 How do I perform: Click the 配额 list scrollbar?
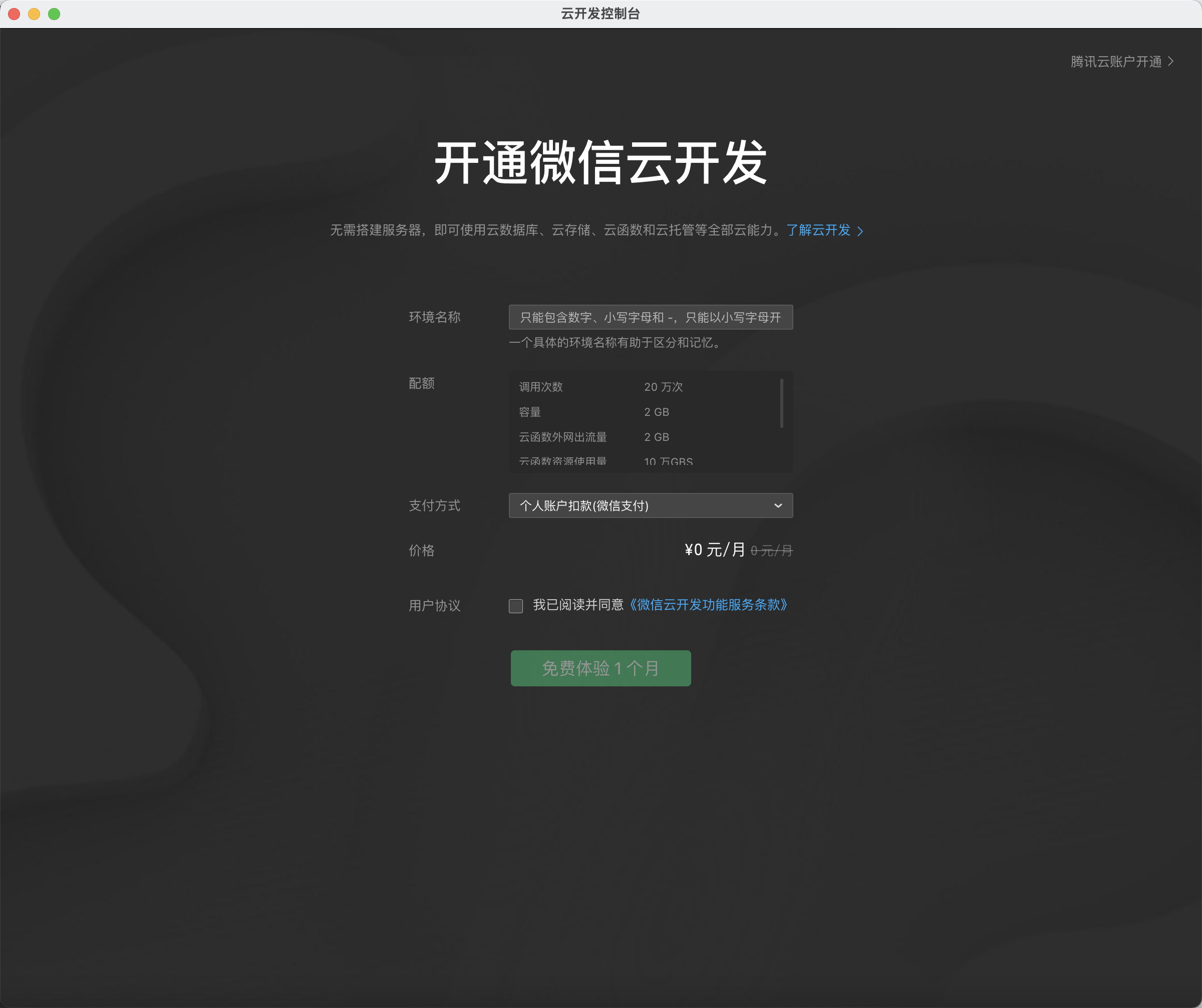(781, 403)
